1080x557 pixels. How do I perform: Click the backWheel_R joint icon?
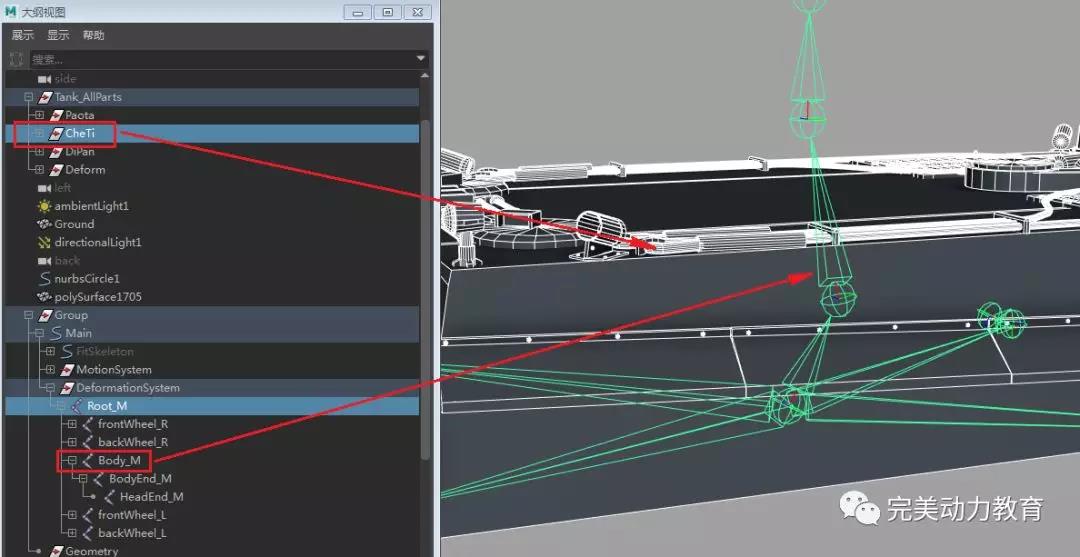point(87,442)
